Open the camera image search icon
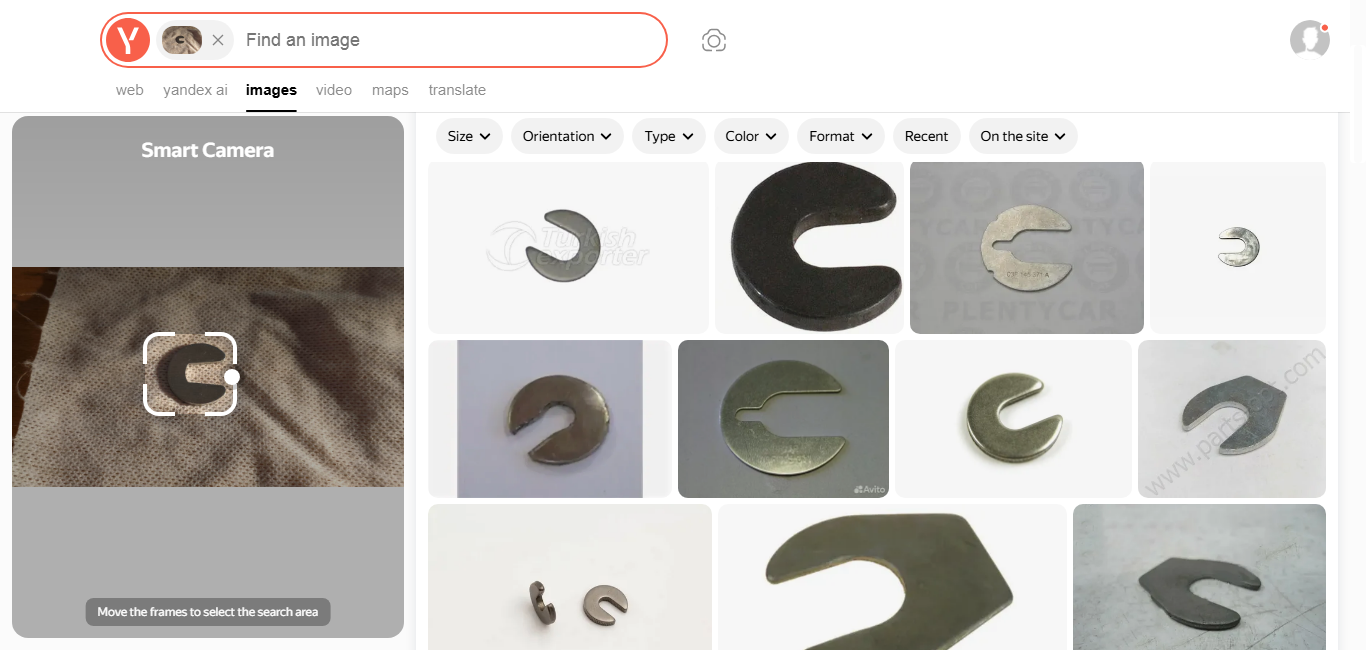This screenshot has height=650, width=1366. [714, 40]
